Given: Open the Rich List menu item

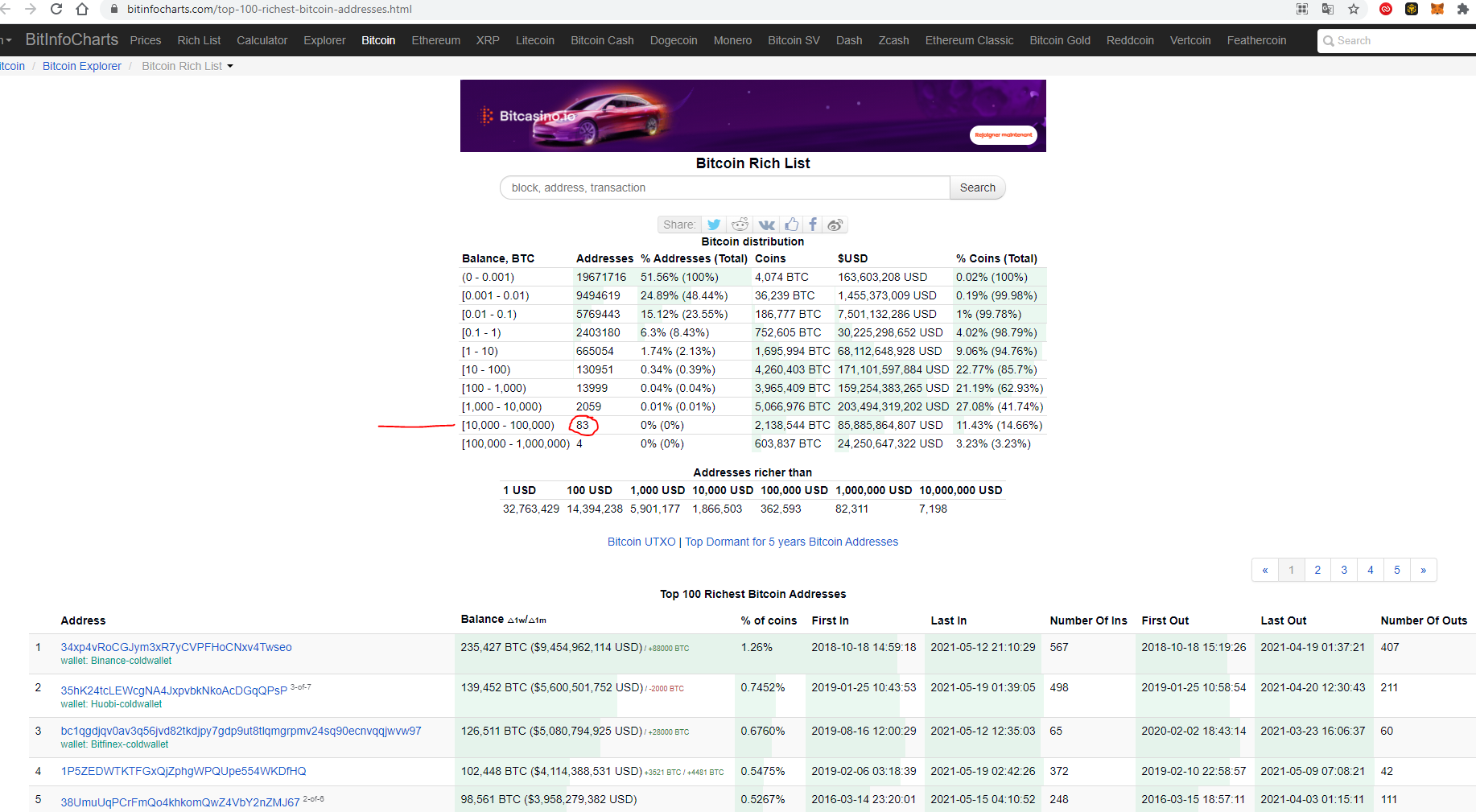Looking at the screenshot, I should click(x=199, y=40).
